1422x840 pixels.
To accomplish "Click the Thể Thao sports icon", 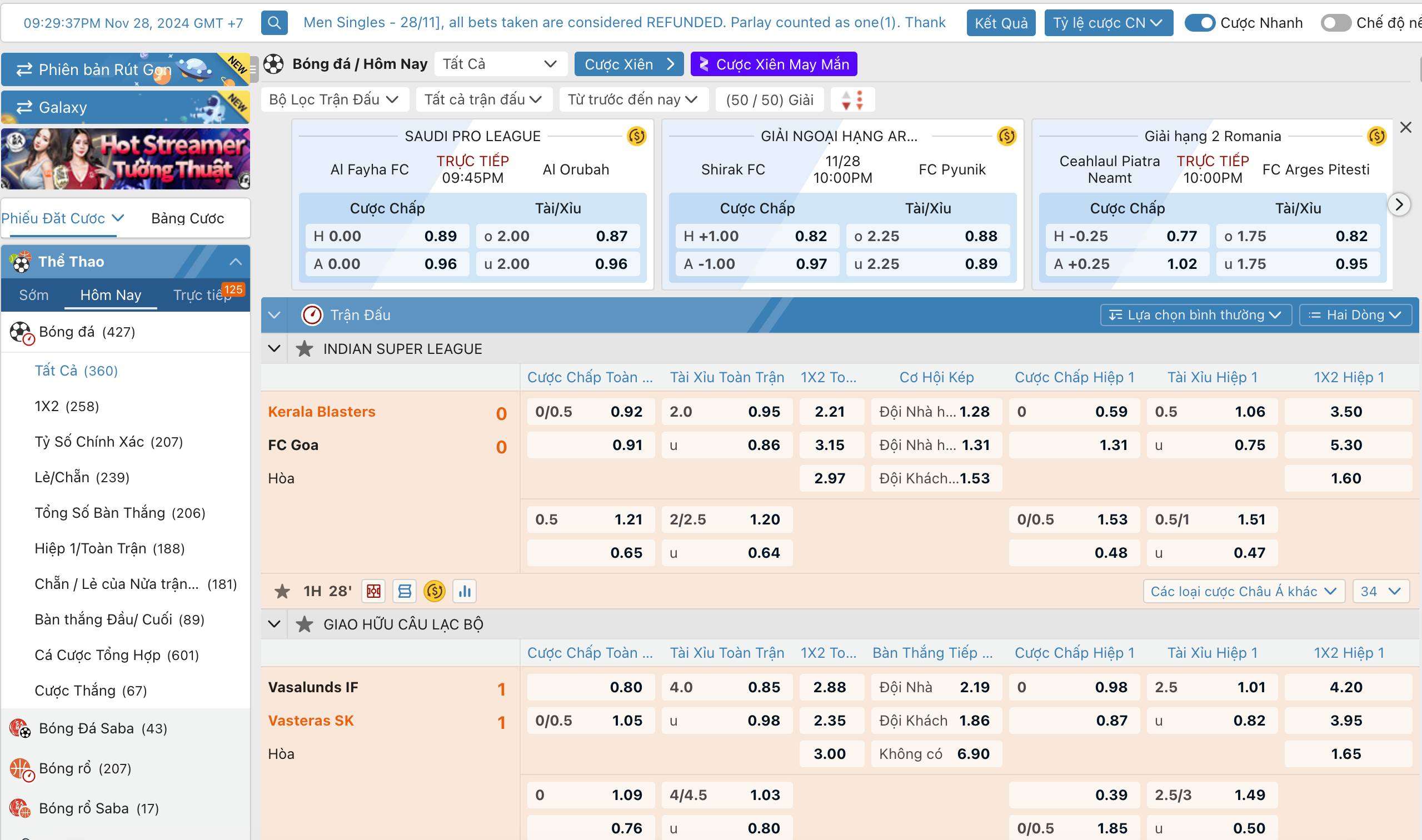I will pyautogui.click(x=21, y=262).
